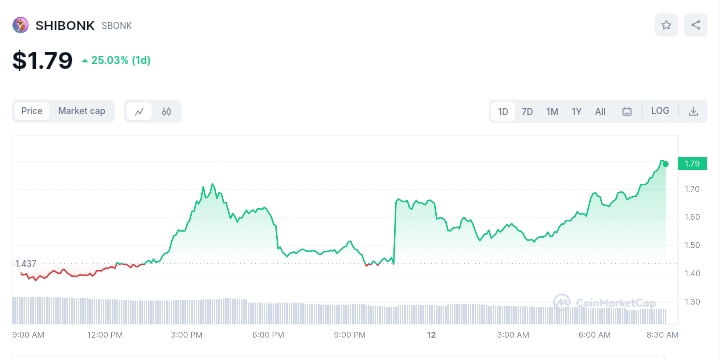Click the green 1.79 current price label
Screen dimensions: 720x360
[692, 163]
